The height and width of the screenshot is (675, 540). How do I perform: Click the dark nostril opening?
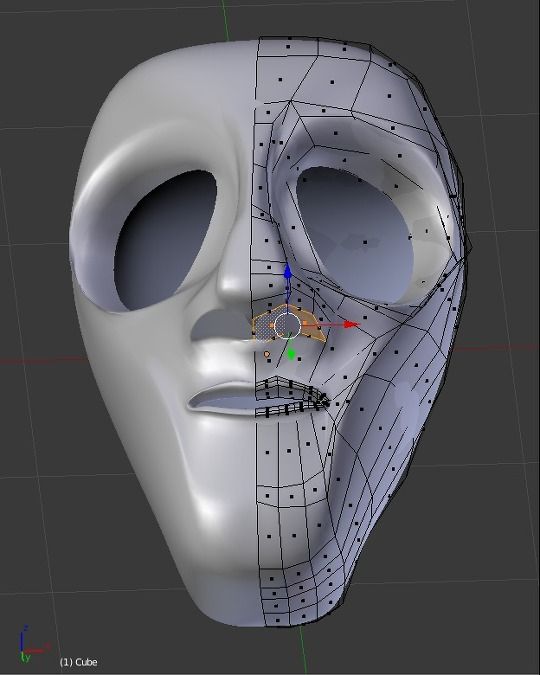215,325
